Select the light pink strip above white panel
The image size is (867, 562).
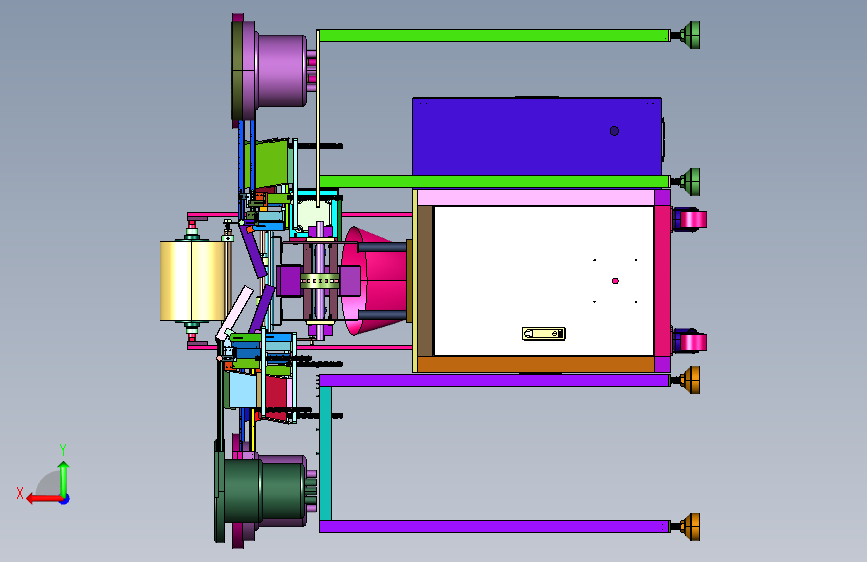(536, 197)
